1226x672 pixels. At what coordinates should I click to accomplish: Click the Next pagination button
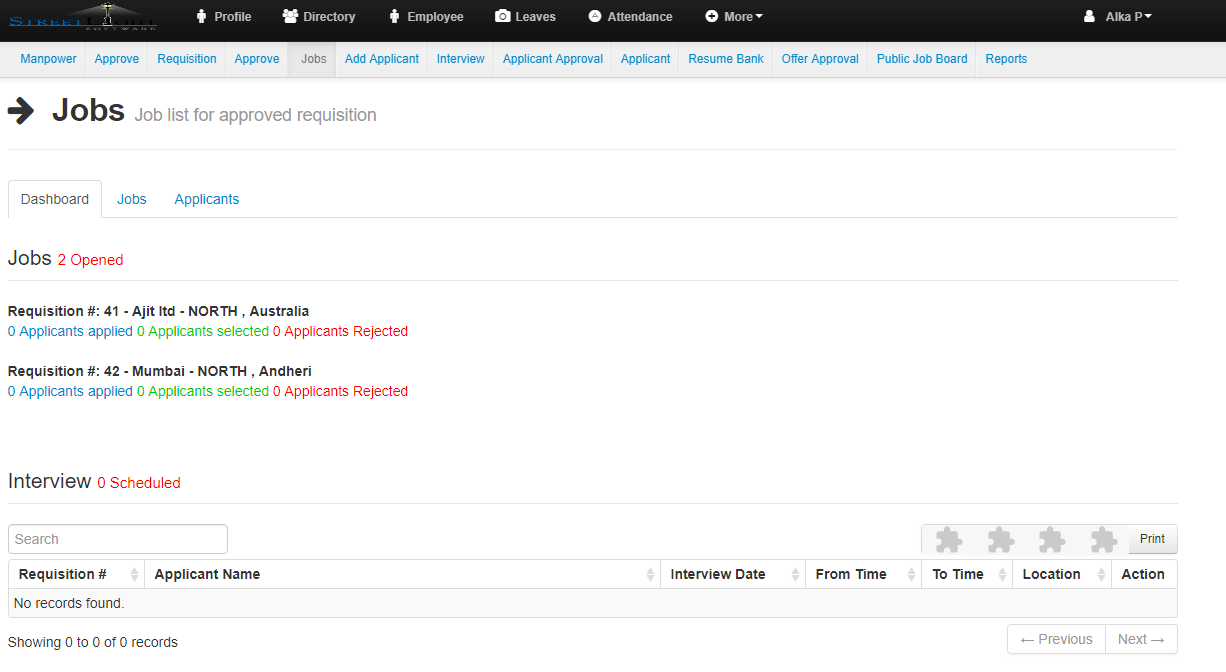(x=1140, y=639)
